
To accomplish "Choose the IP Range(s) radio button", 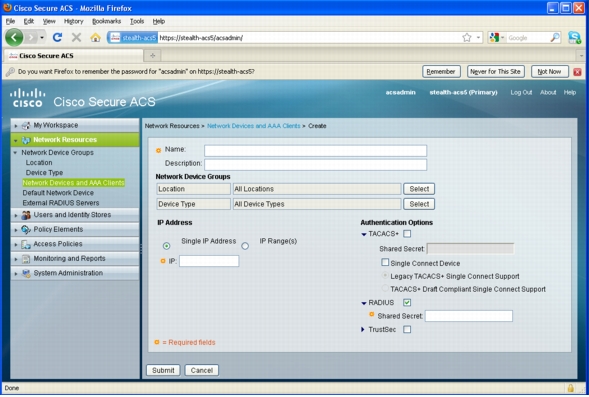I will [245, 246].
